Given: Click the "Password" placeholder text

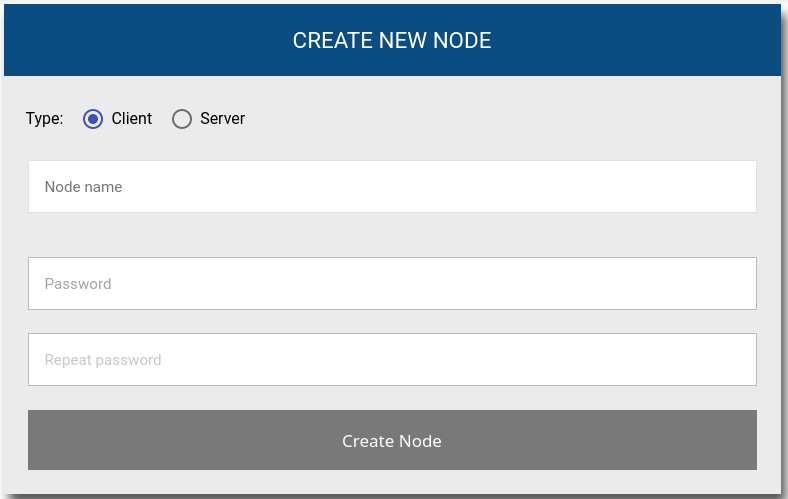Looking at the screenshot, I should [78, 284].
